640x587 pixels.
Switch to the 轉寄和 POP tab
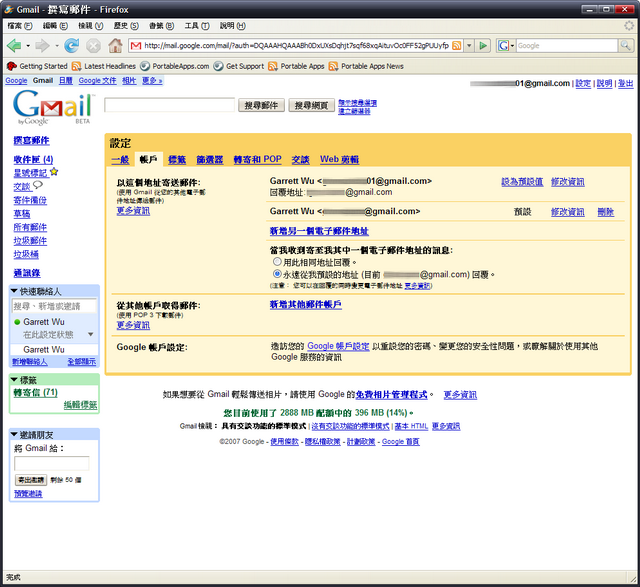pos(258,159)
